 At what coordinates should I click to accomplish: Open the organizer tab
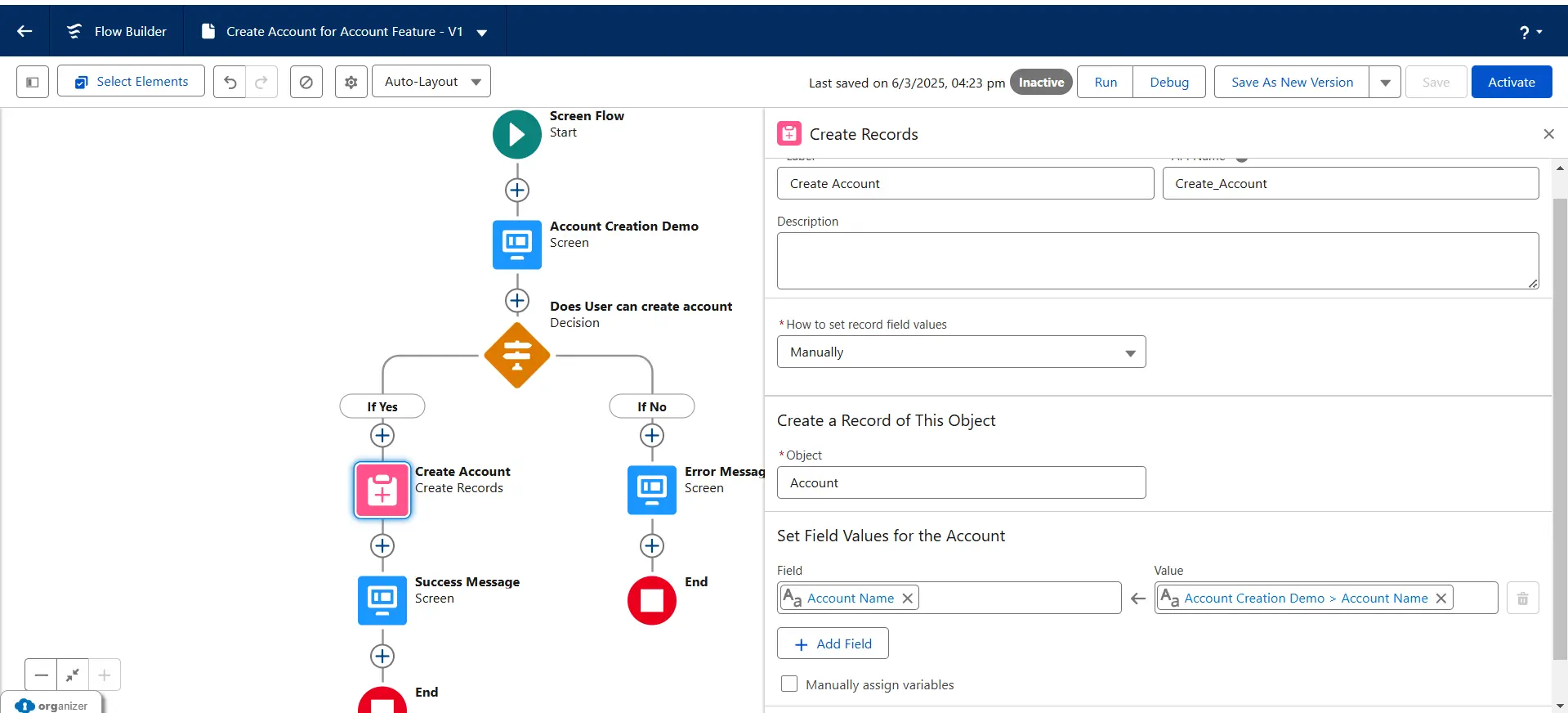pyautogui.click(x=51, y=705)
